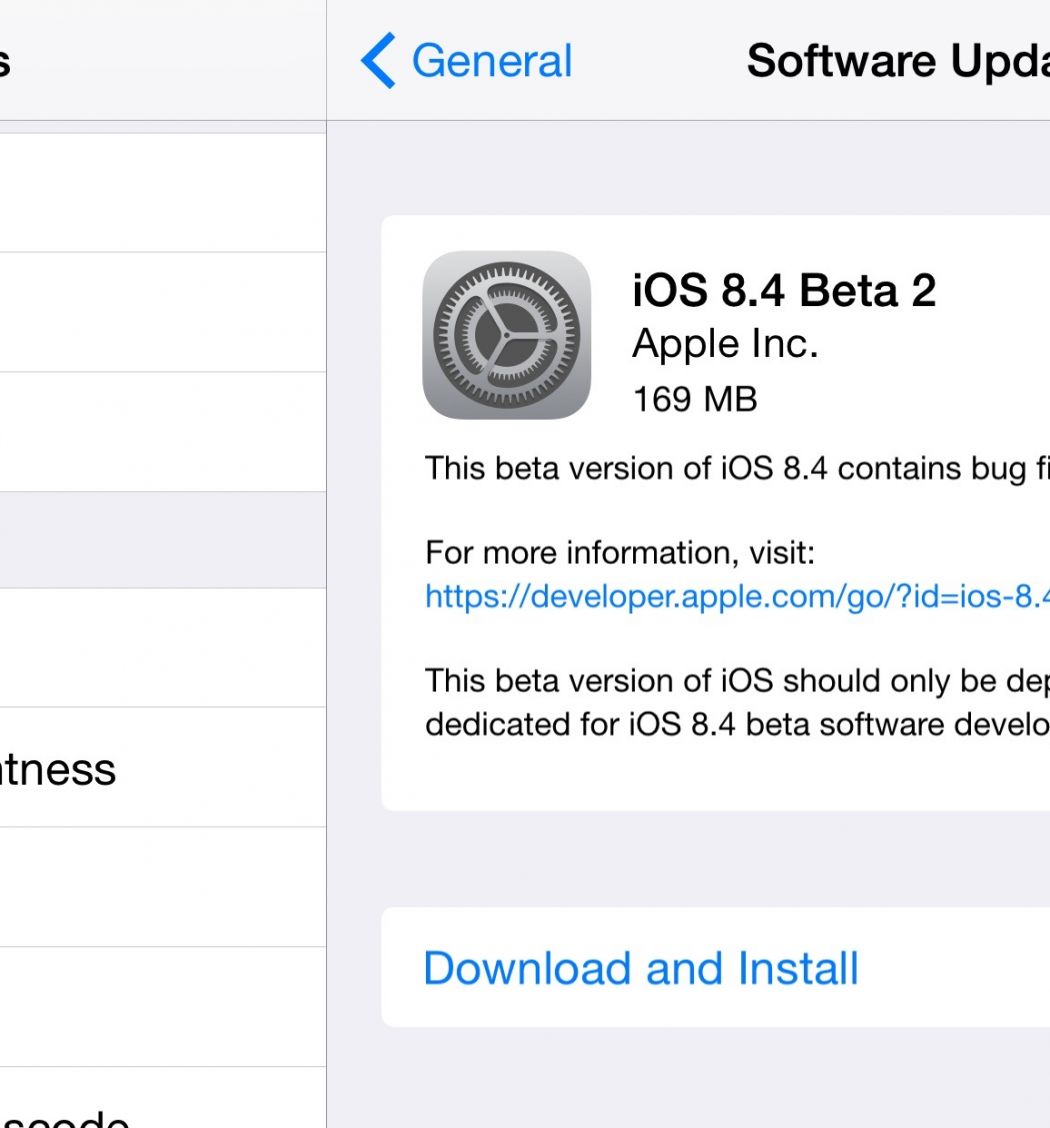
Task: Tap the 'dedicated for iOS 8.4 beta' line
Action: 736,723
